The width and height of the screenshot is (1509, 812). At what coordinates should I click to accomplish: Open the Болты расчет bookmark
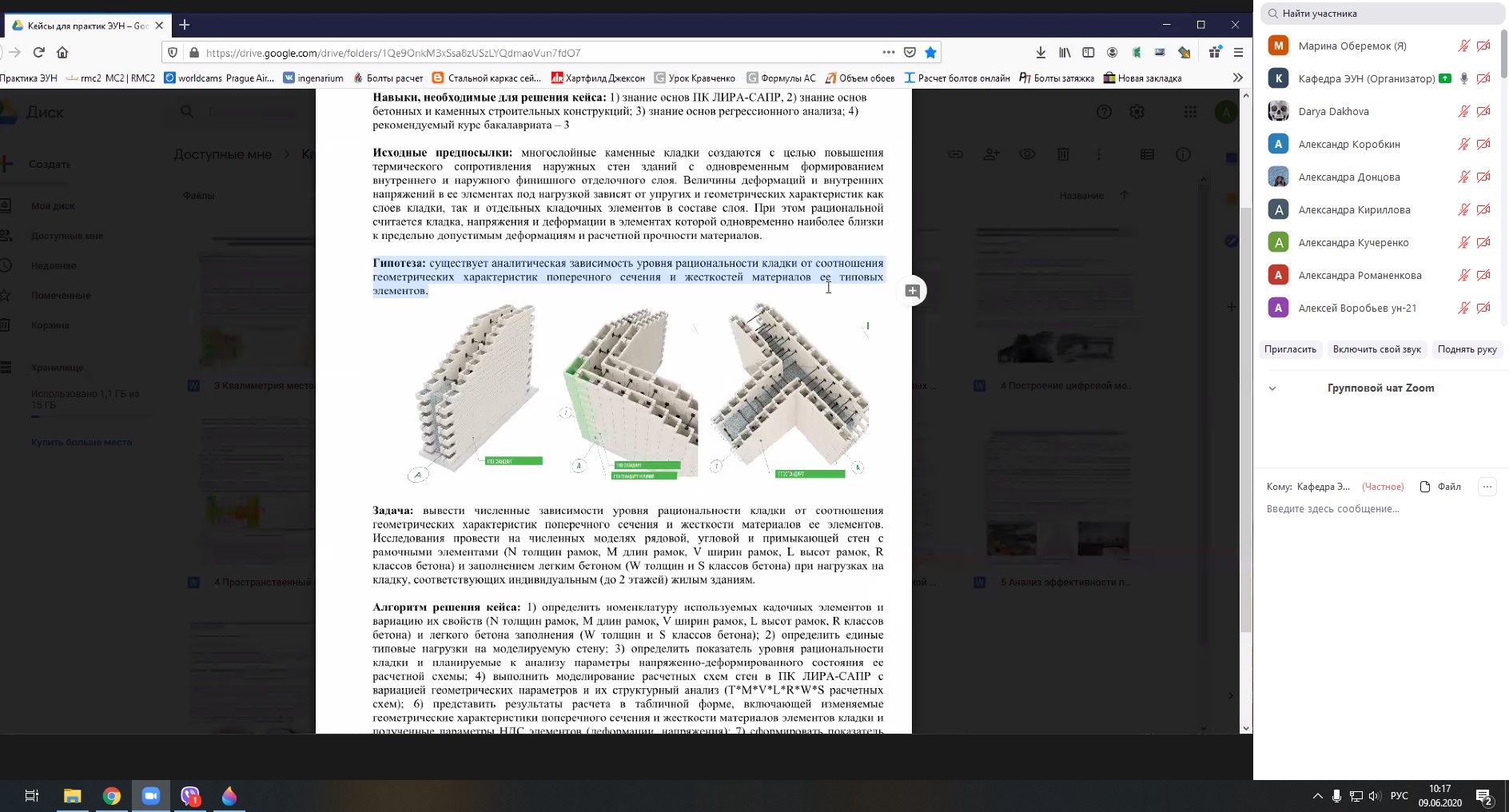coord(388,78)
